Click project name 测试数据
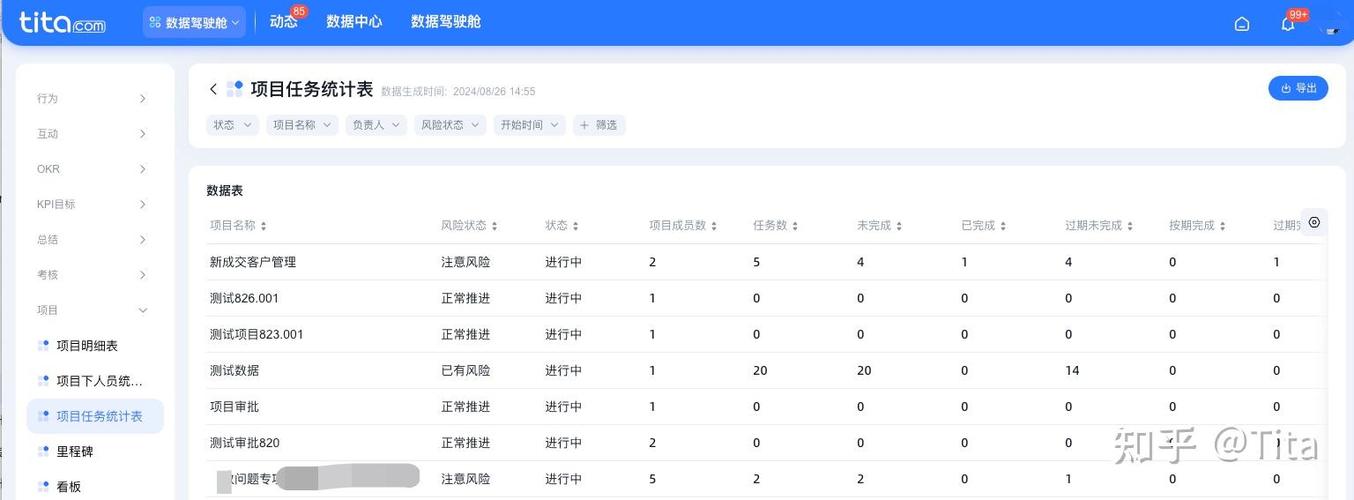Screen dimensions: 1354x500 [x=234, y=370]
